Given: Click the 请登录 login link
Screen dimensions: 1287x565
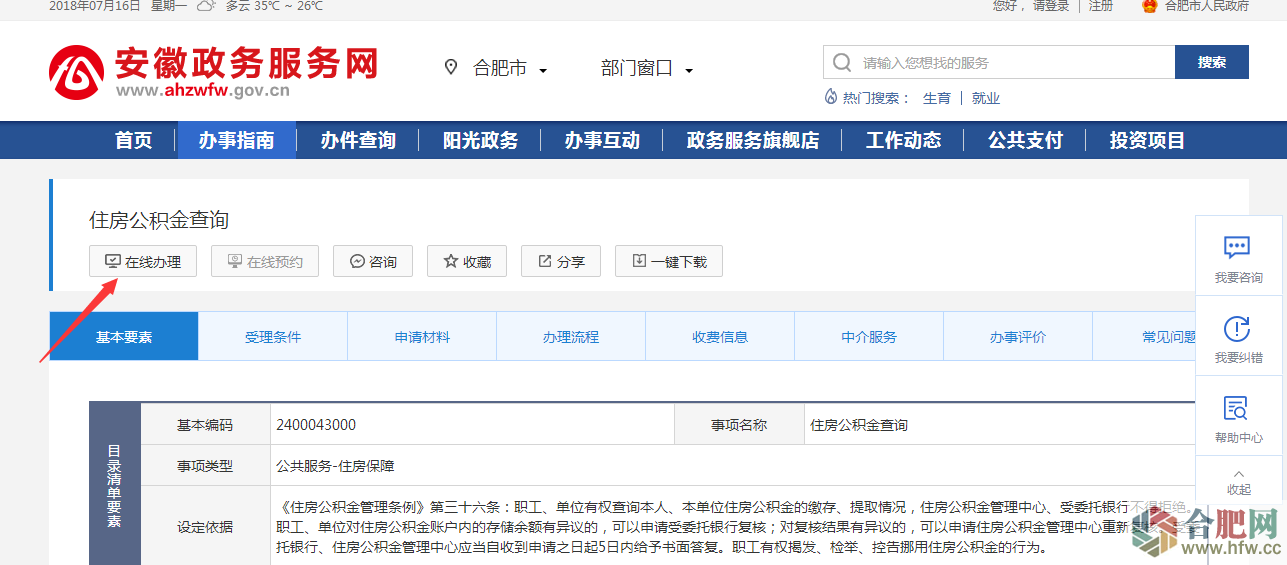Looking at the screenshot, I should [1050, 6].
